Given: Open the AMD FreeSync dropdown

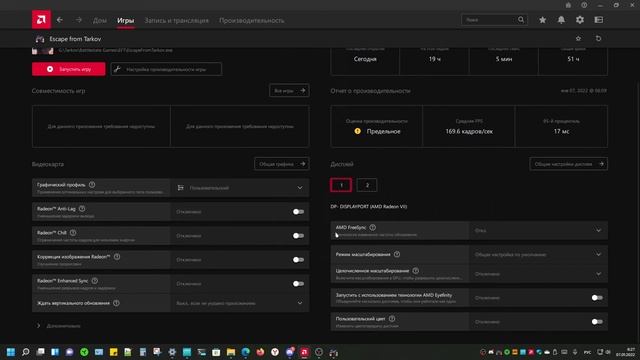Looking at the screenshot, I should 538,230.
